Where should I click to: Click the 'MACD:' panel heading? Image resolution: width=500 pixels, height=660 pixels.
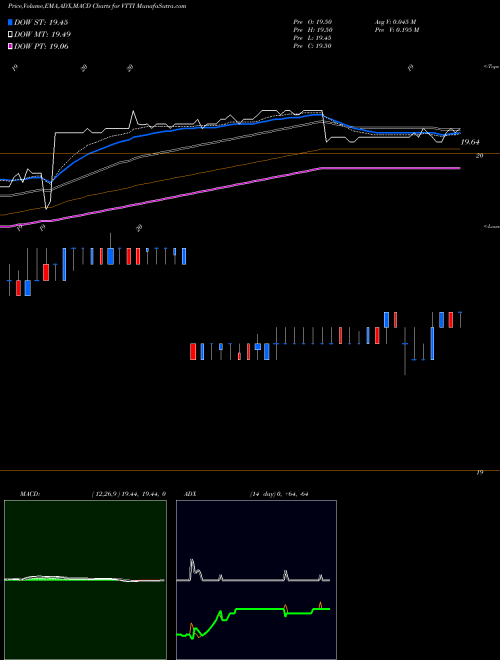coord(30,494)
